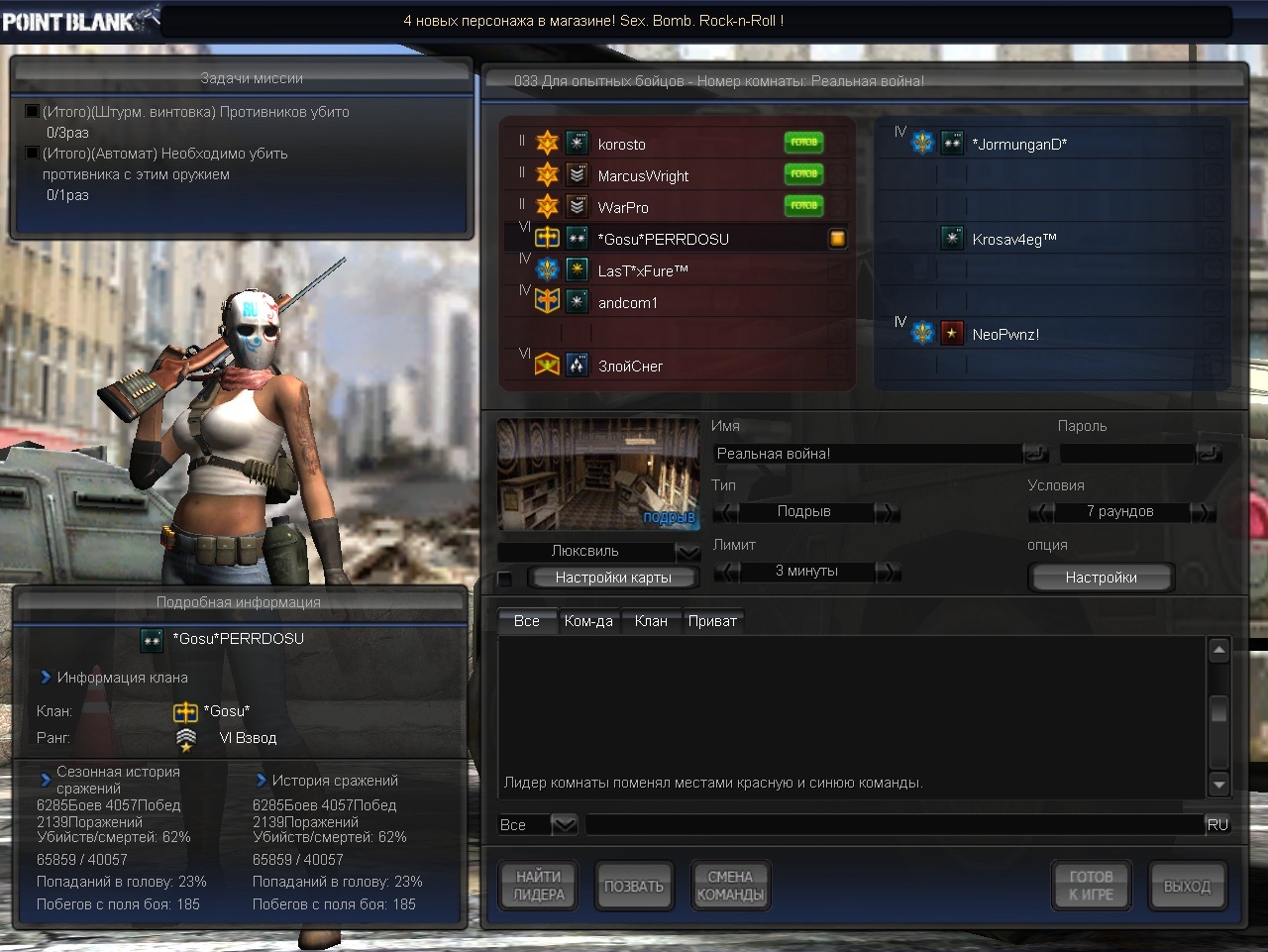Click korosto's clan star emblem
This screenshot has height=952, width=1268.
pyautogui.click(x=548, y=143)
